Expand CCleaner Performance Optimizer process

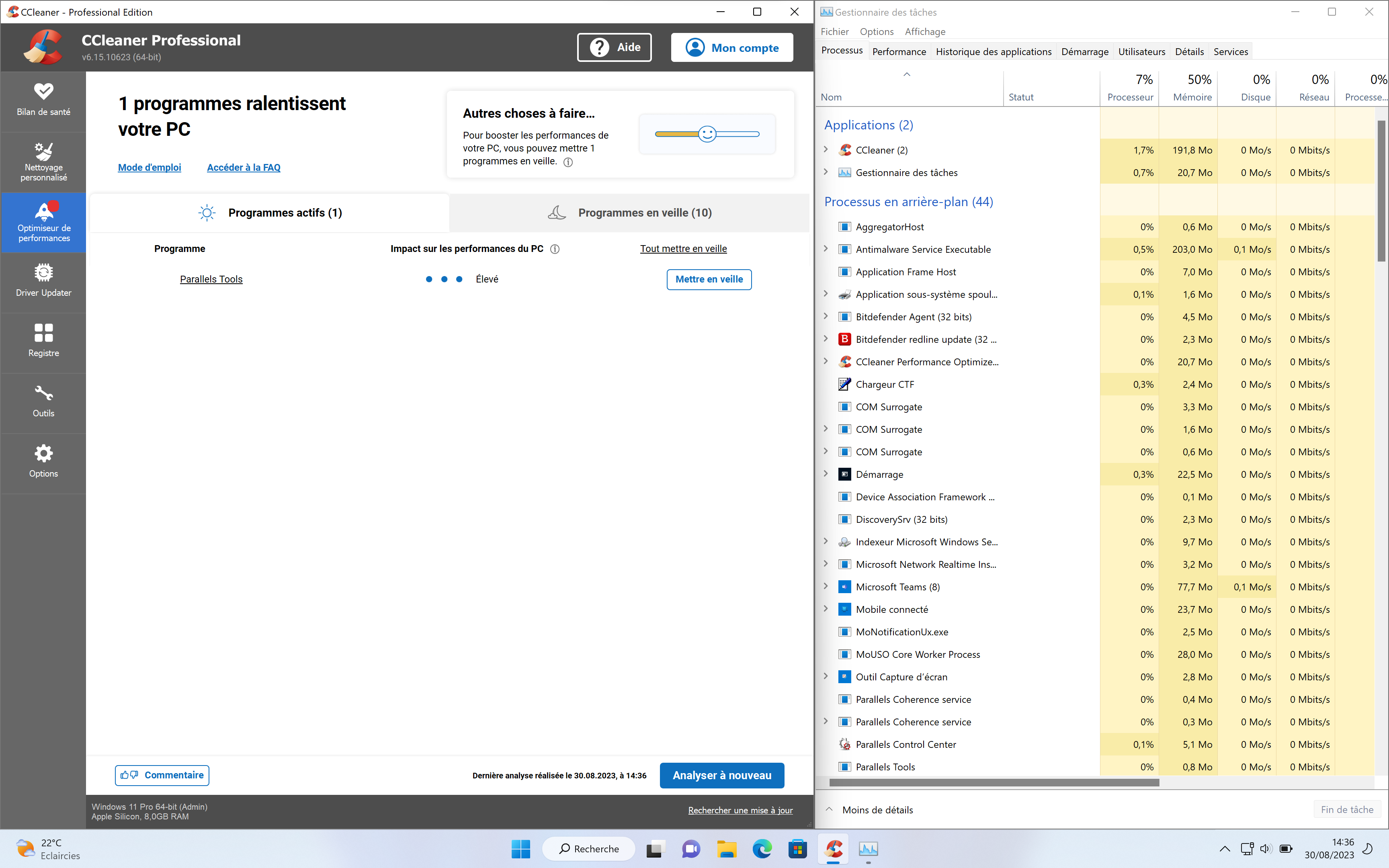(826, 361)
